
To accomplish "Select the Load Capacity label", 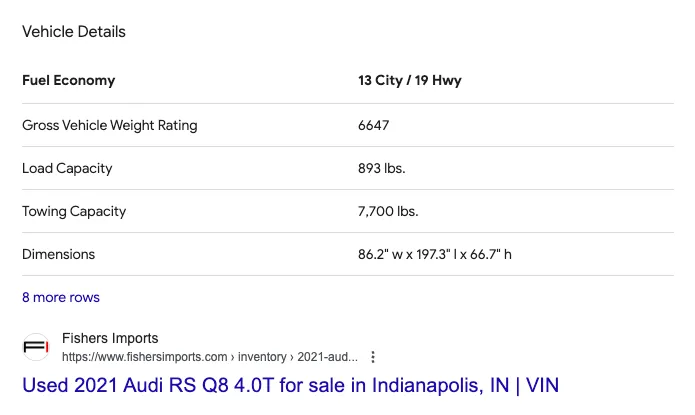I will [x=67, y=168].
